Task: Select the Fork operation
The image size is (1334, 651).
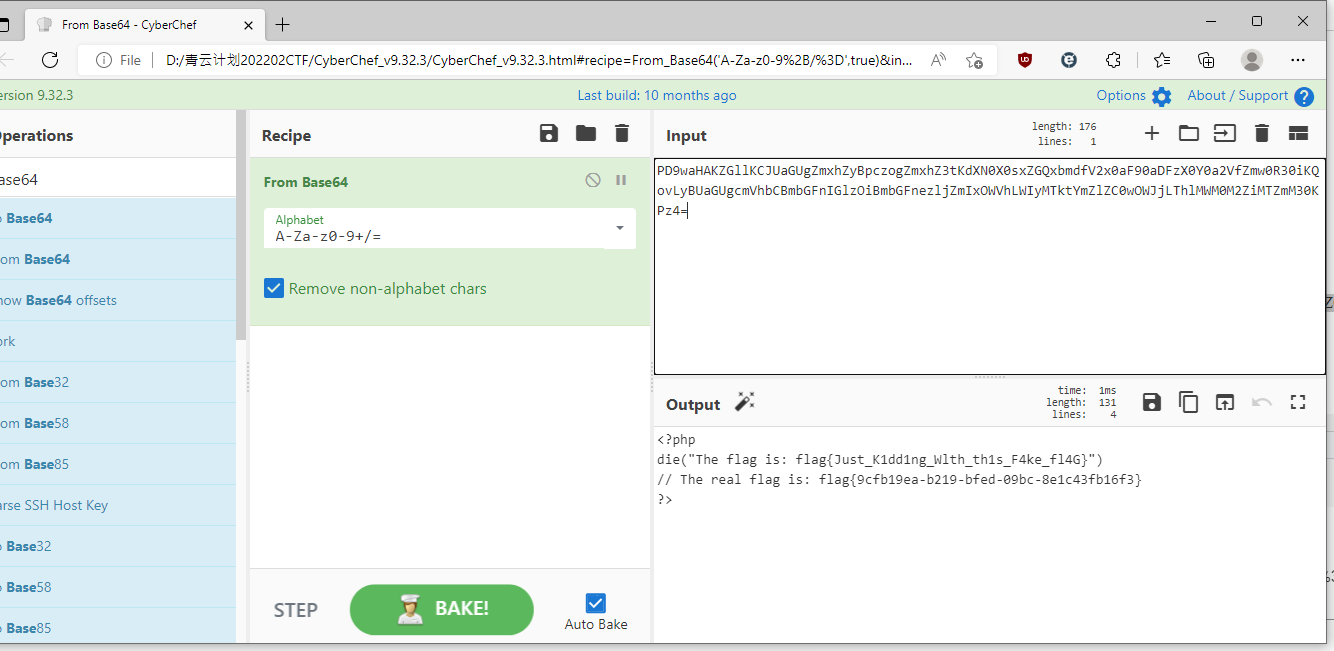Action: point(118,341)
